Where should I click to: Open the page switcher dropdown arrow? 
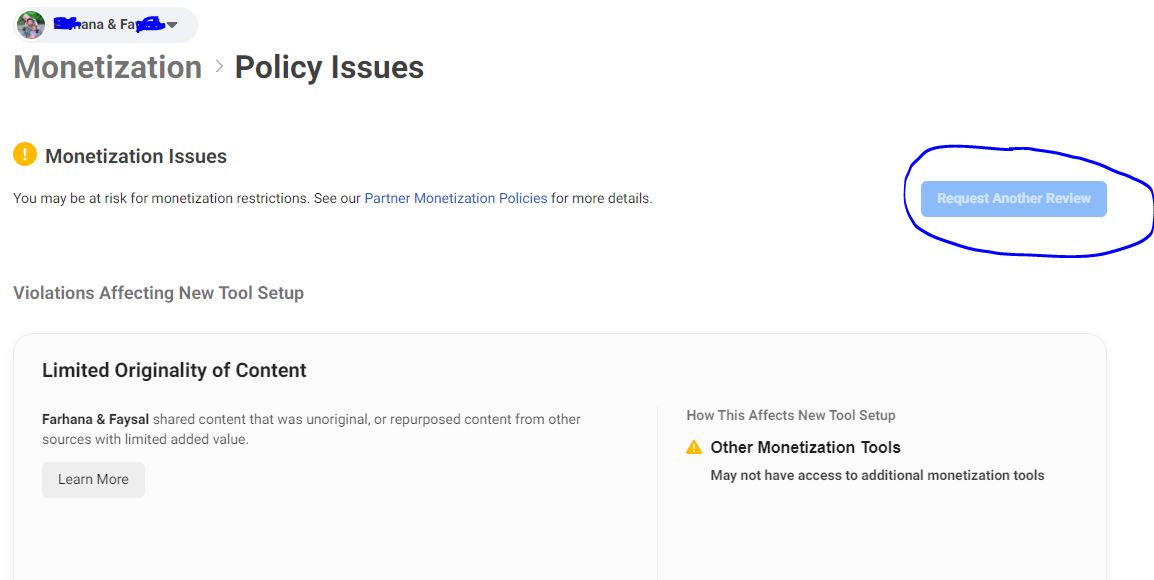click(x=172, y=25)
